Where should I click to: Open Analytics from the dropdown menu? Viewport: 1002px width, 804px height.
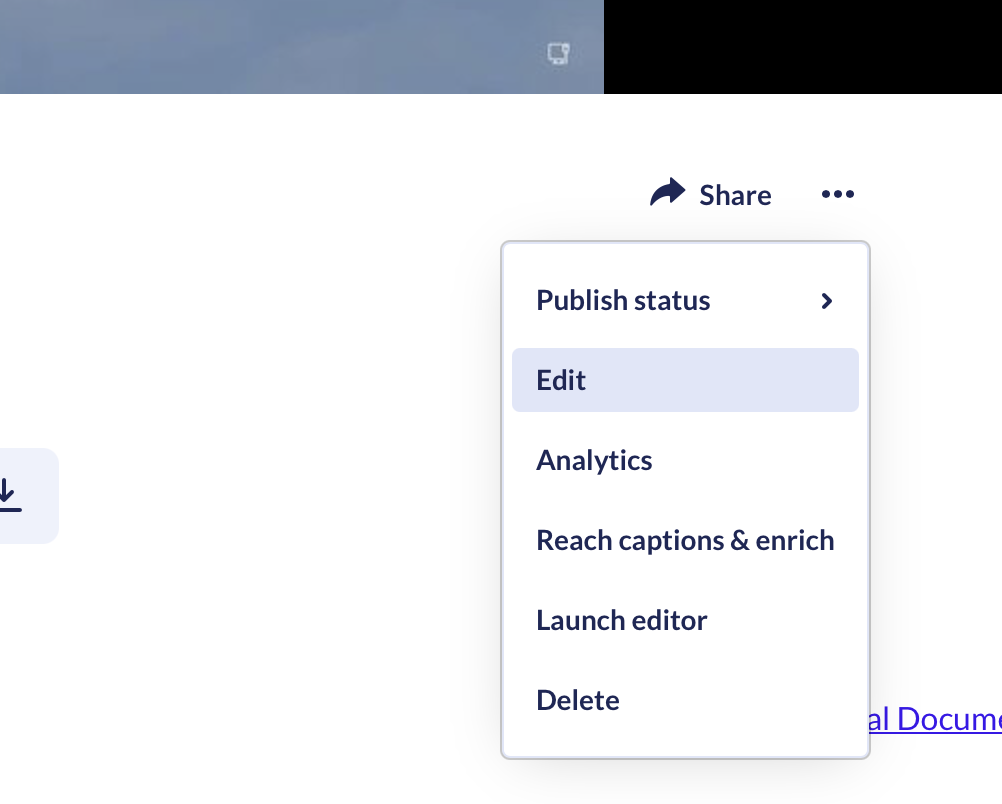click(x=594, y=460)
